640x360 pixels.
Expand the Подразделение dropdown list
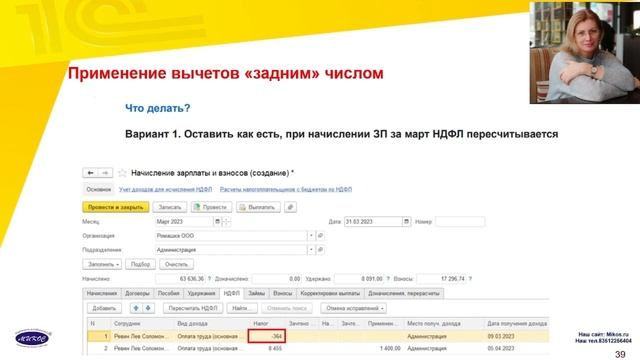[x=311, y=250]
